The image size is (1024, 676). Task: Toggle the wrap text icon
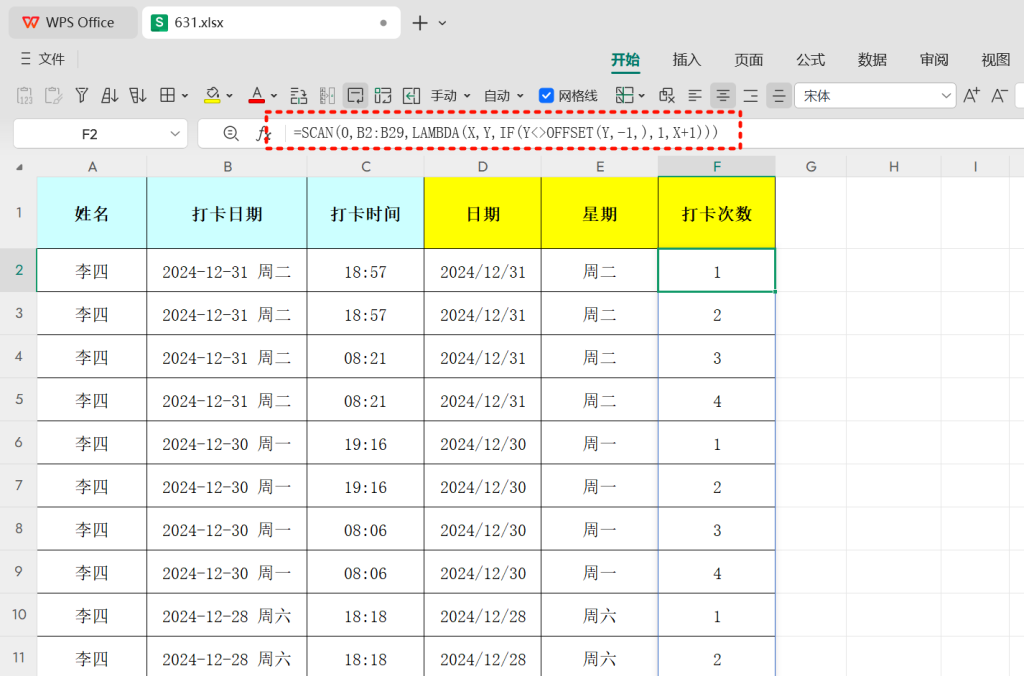tap(355, 96)
